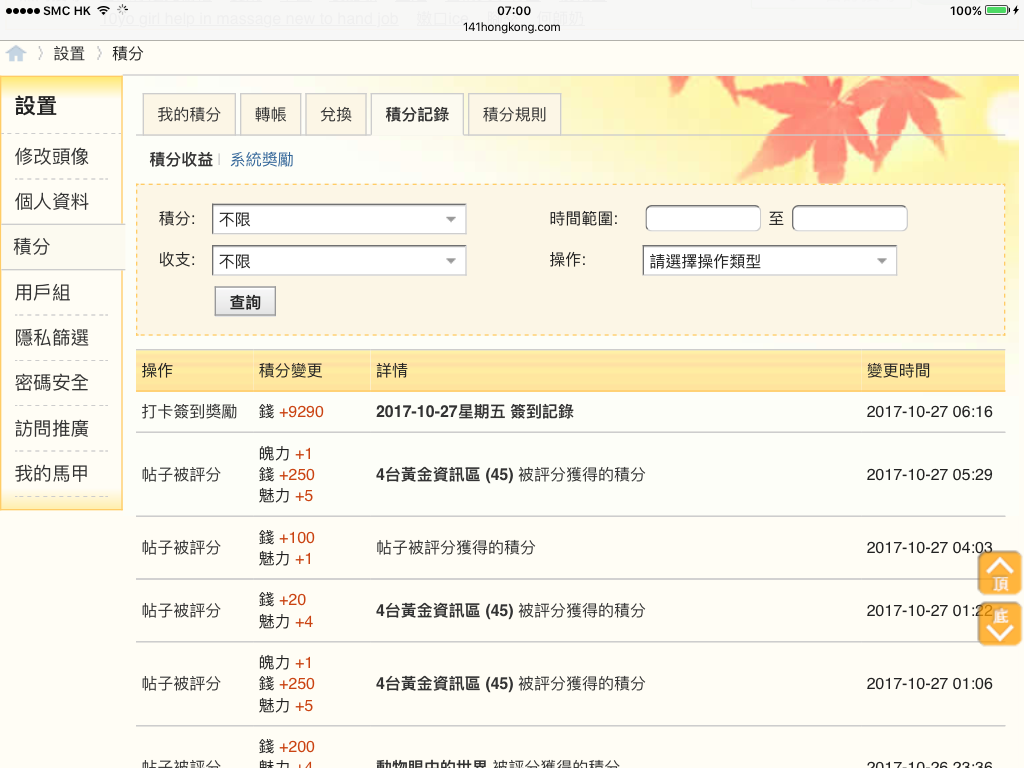This screenshot has height=768, width=1024.
Task: Click the end date input field
Action: pyautogui.click(x=849, y=219)
